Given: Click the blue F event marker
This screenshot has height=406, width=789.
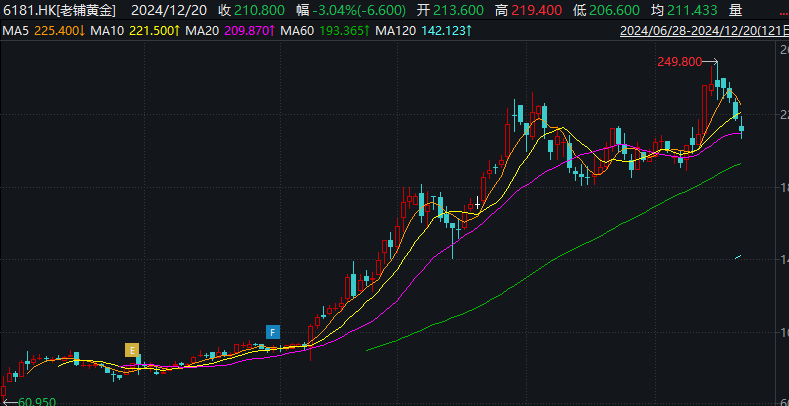Looking at the screenshot, I should point(271,331).
